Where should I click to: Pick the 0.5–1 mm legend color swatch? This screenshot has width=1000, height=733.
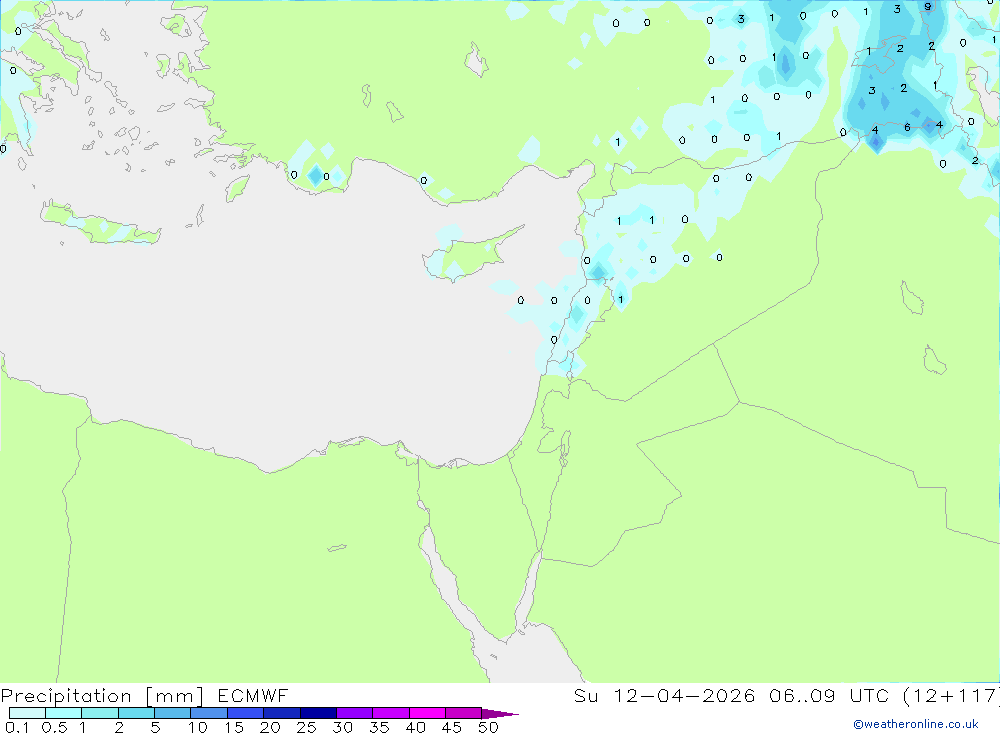pos(64,713)
